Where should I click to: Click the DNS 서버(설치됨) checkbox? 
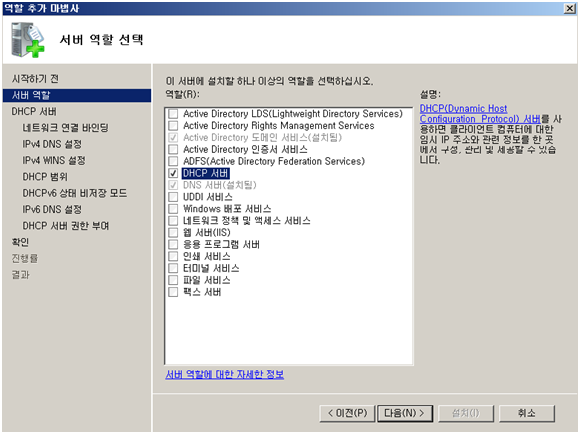pyautogui.click(x=173, y=185)
